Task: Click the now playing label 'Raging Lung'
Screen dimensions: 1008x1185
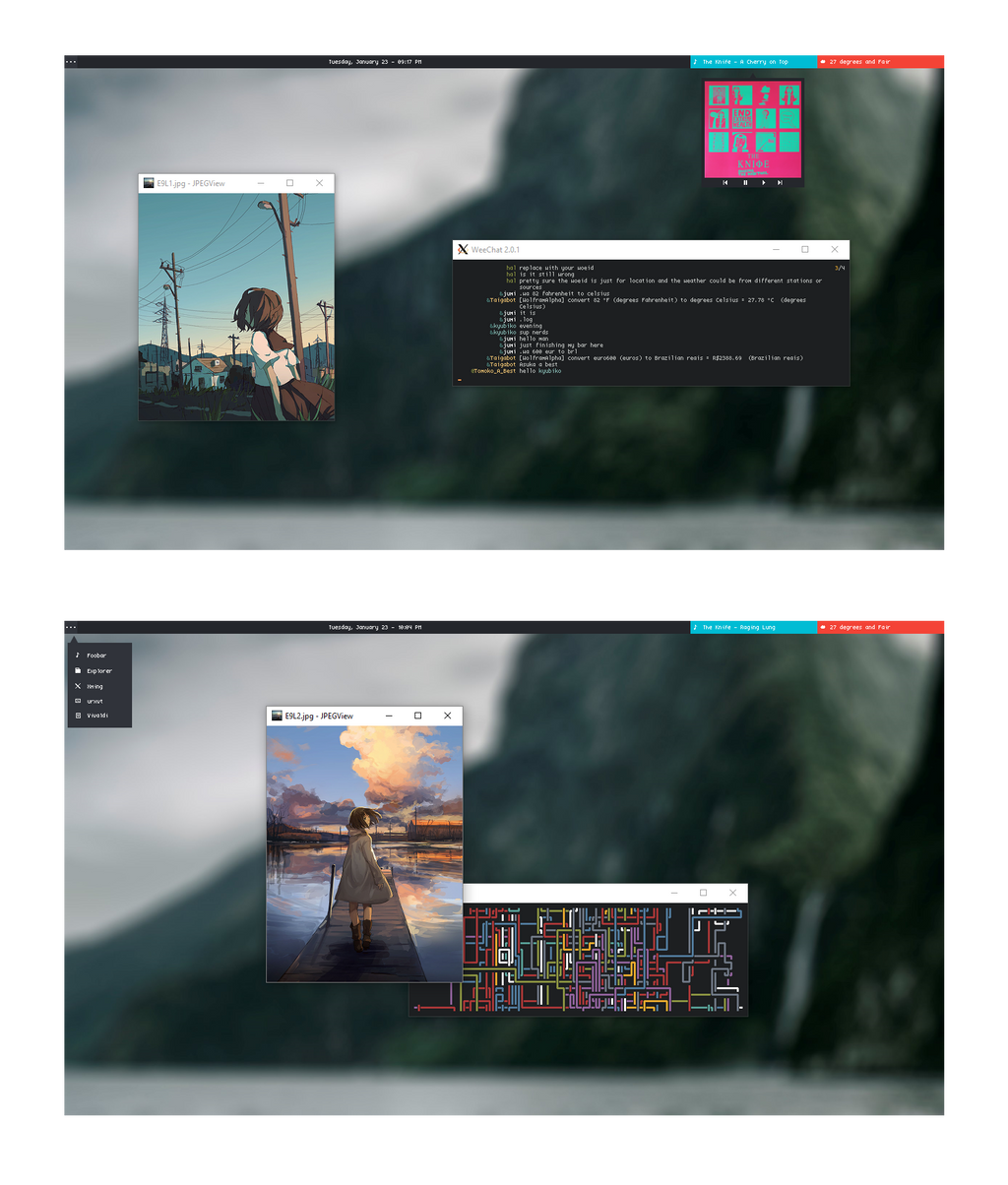Action: [760, 627]
